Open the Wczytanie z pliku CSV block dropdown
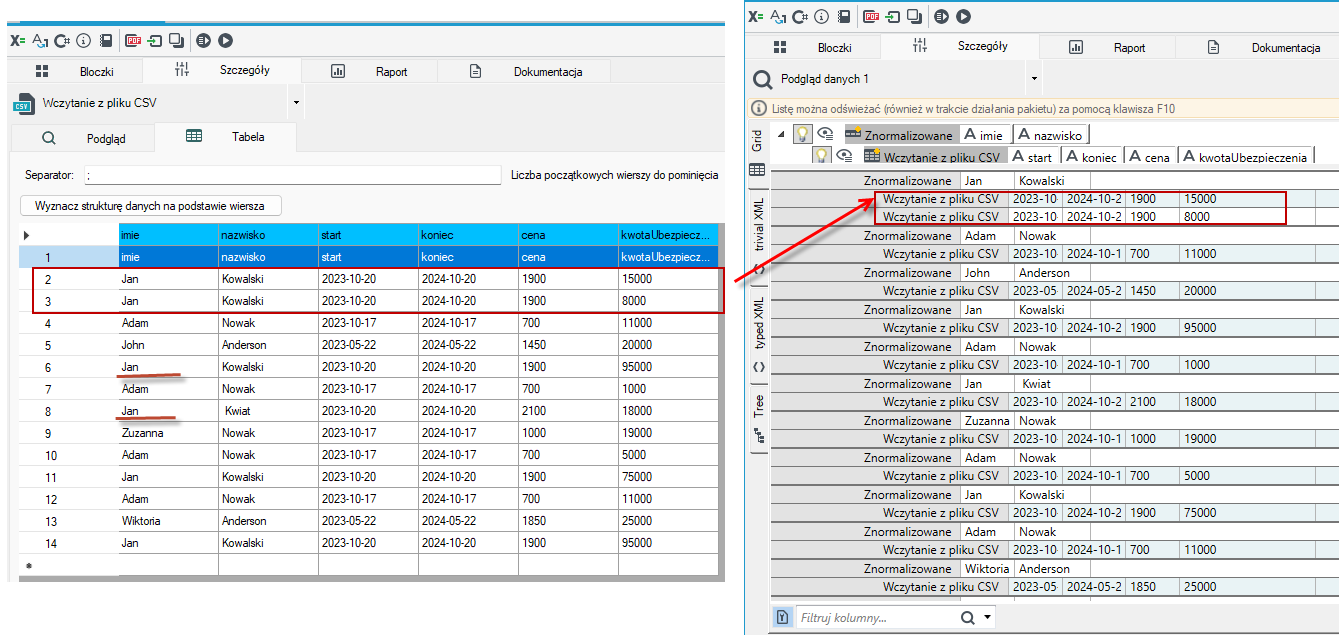 click(296, 103)
